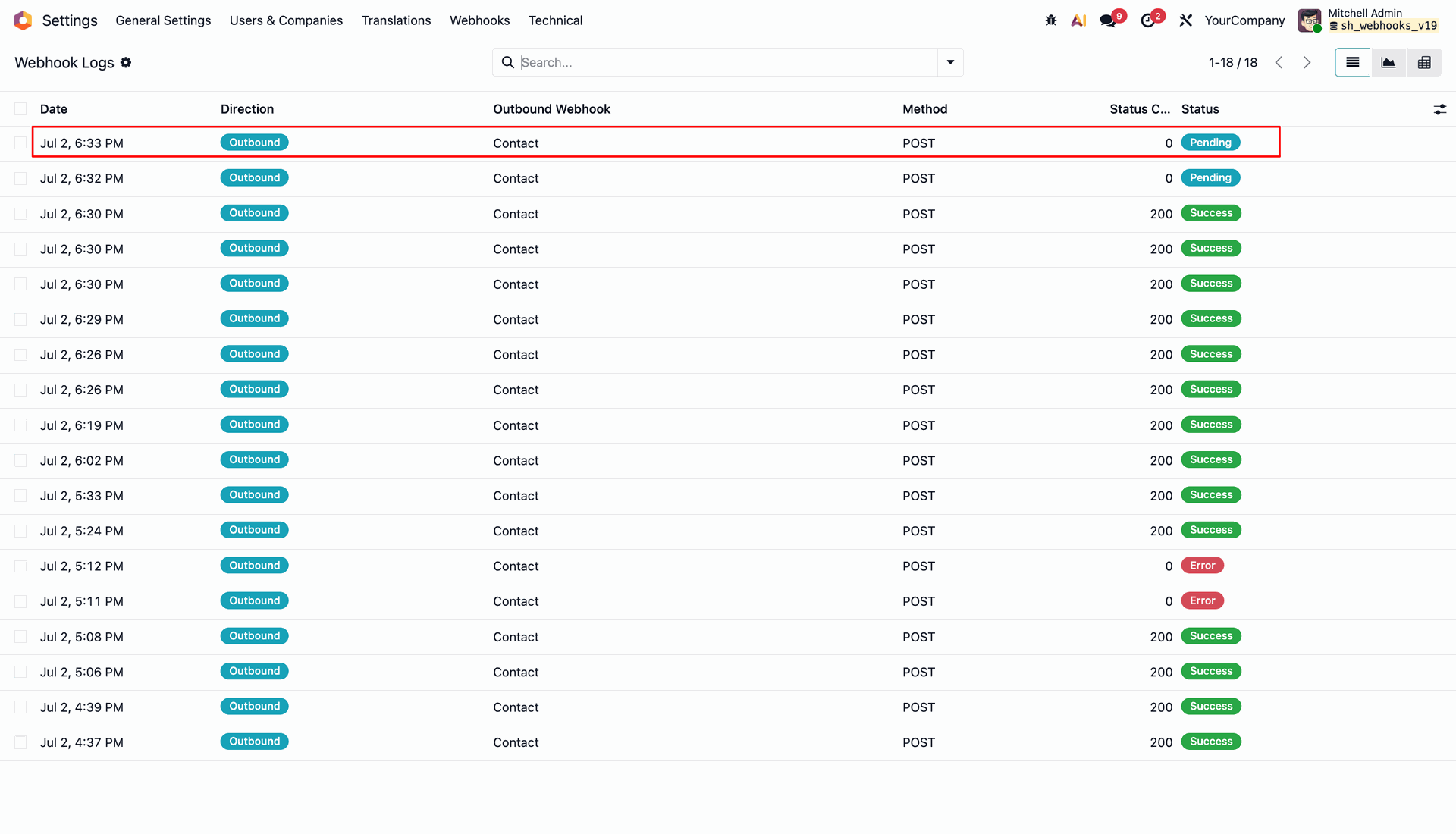Check the Jul 2, 6:33 PM row checkbox
Viewport: 1456px width, 834px height.
coord(20,143)
